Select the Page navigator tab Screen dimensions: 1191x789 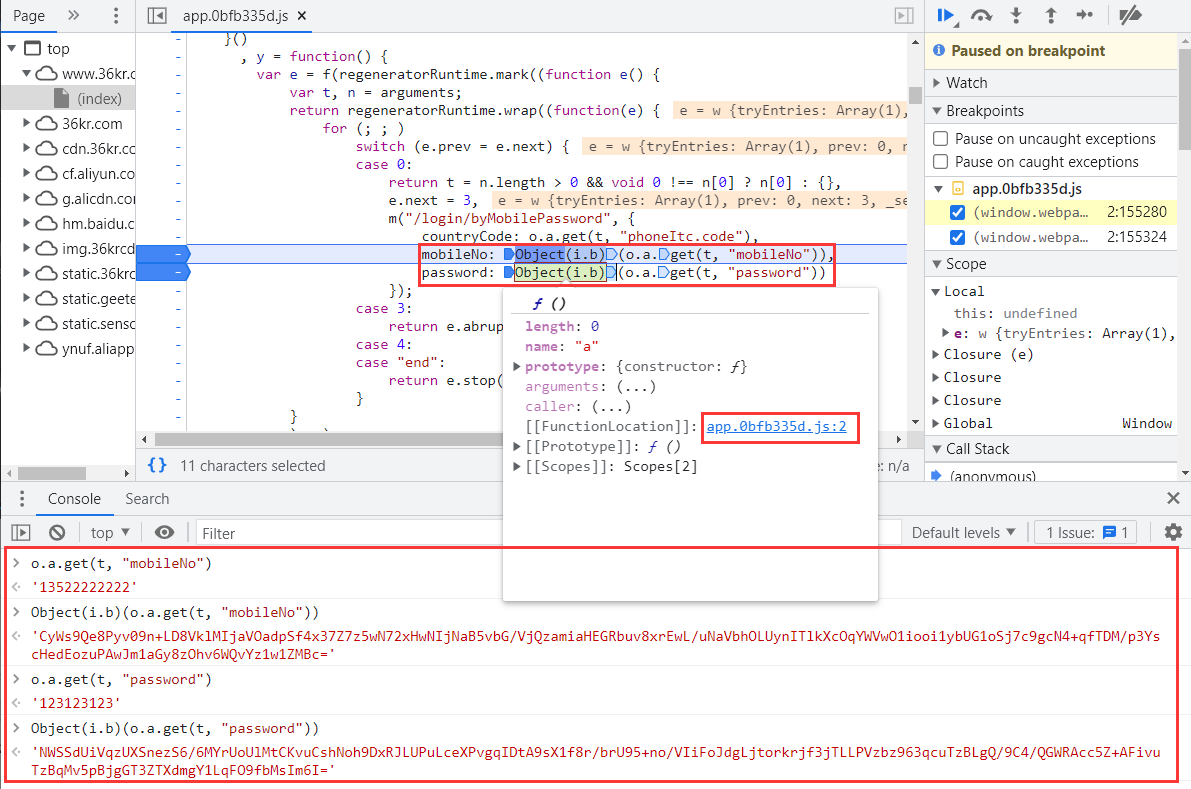click(29, 15)
